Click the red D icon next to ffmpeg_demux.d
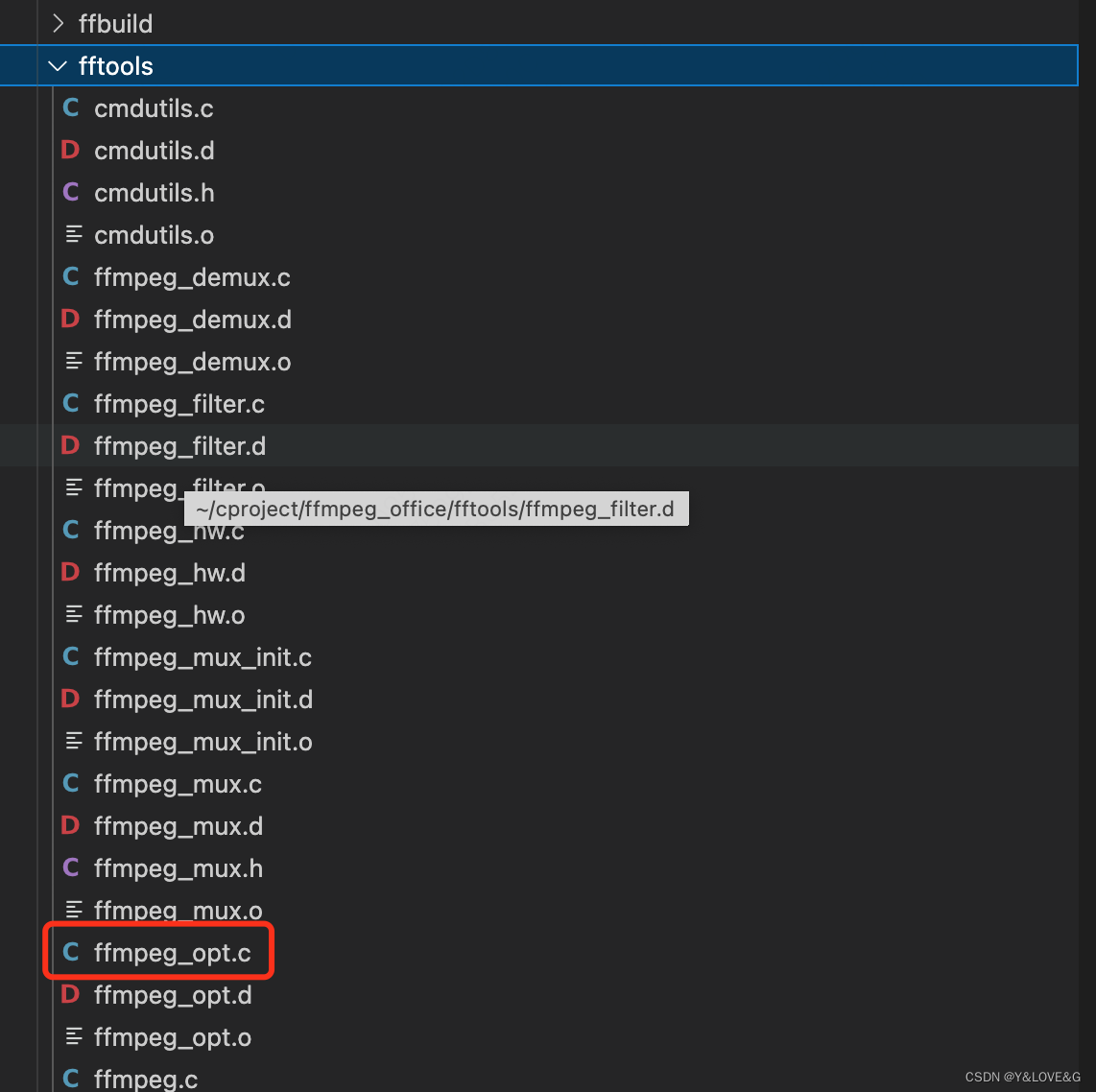1096x1092 pixels. point(69,319)
